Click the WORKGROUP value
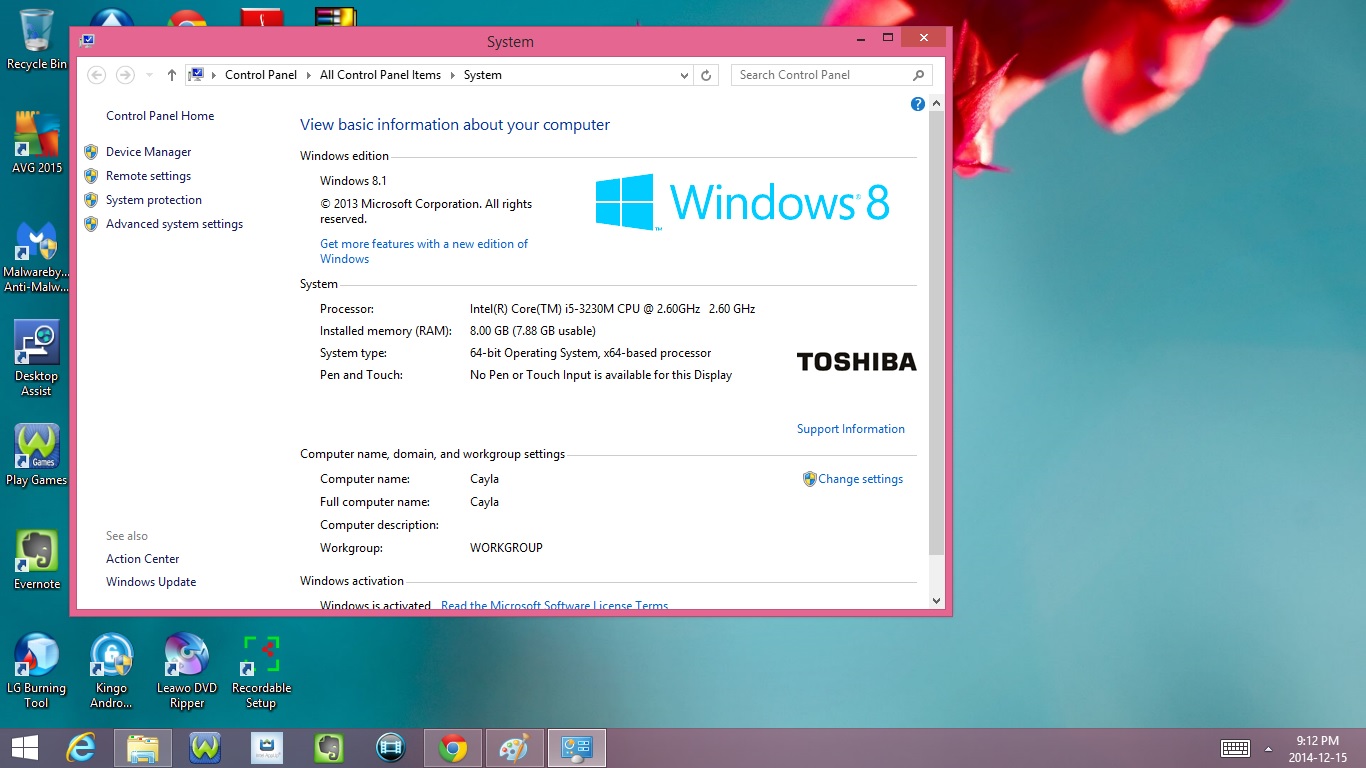 (x=506, y=548)
